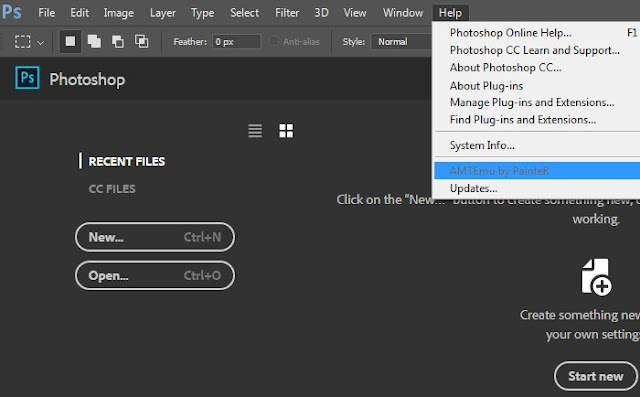Open the View menu

[355, 13]
